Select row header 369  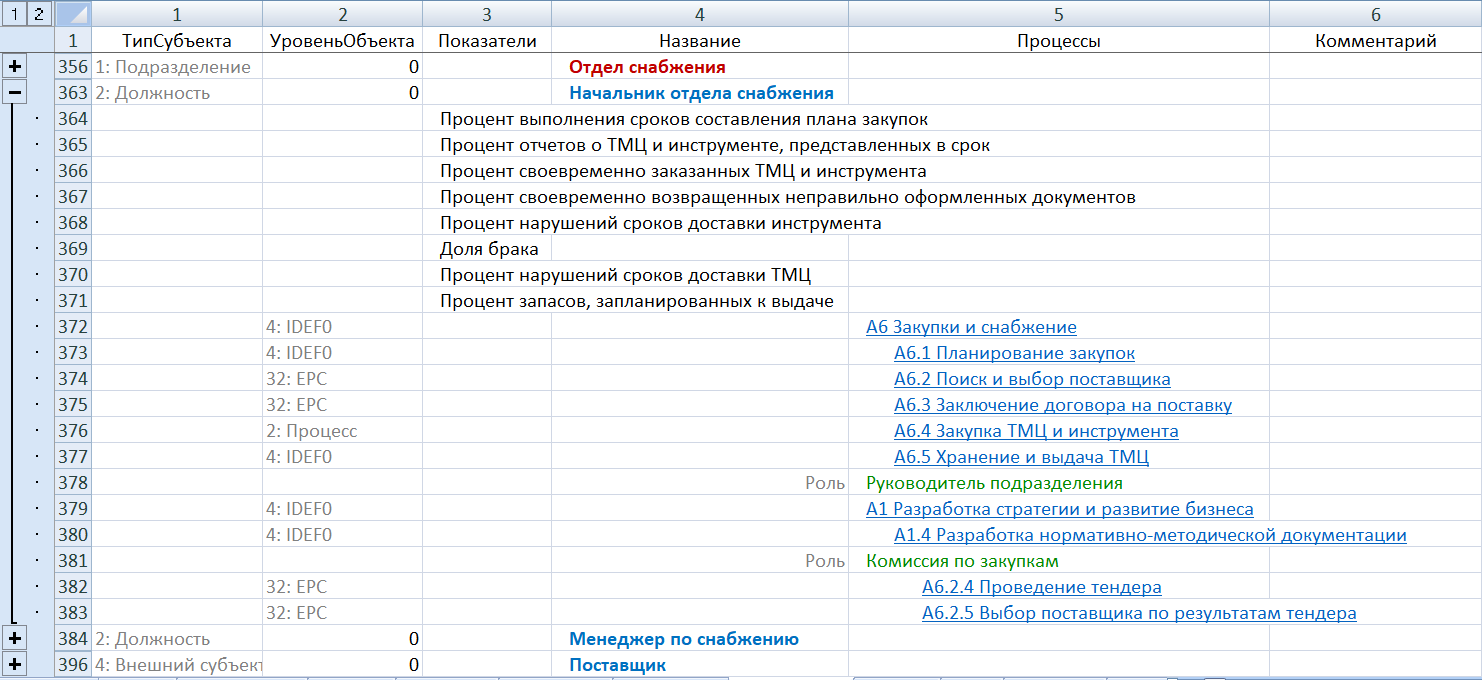73,249
